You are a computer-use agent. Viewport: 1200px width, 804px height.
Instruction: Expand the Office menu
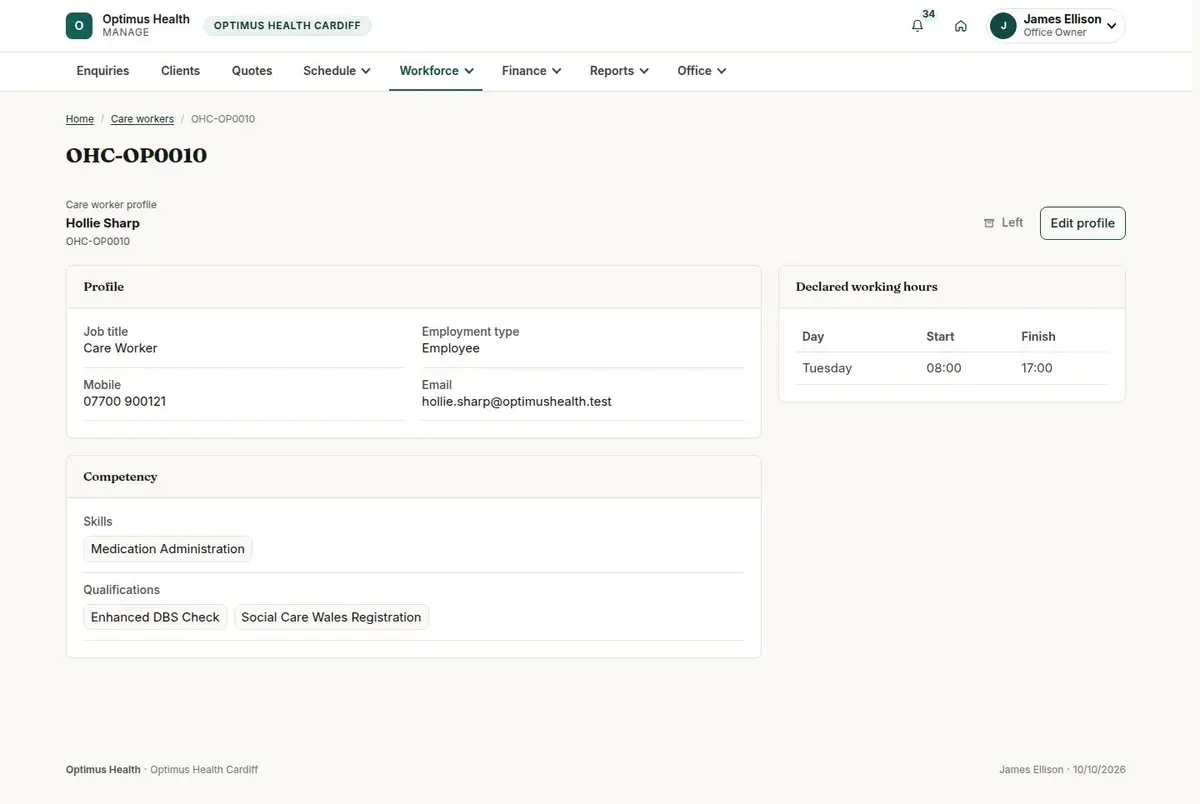click(702, 71)
